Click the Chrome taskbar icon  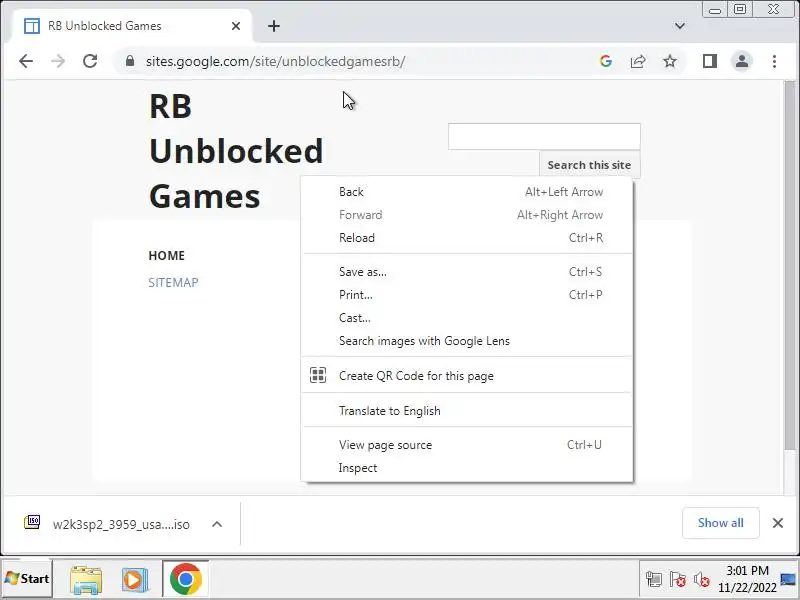tap(186, 579)
